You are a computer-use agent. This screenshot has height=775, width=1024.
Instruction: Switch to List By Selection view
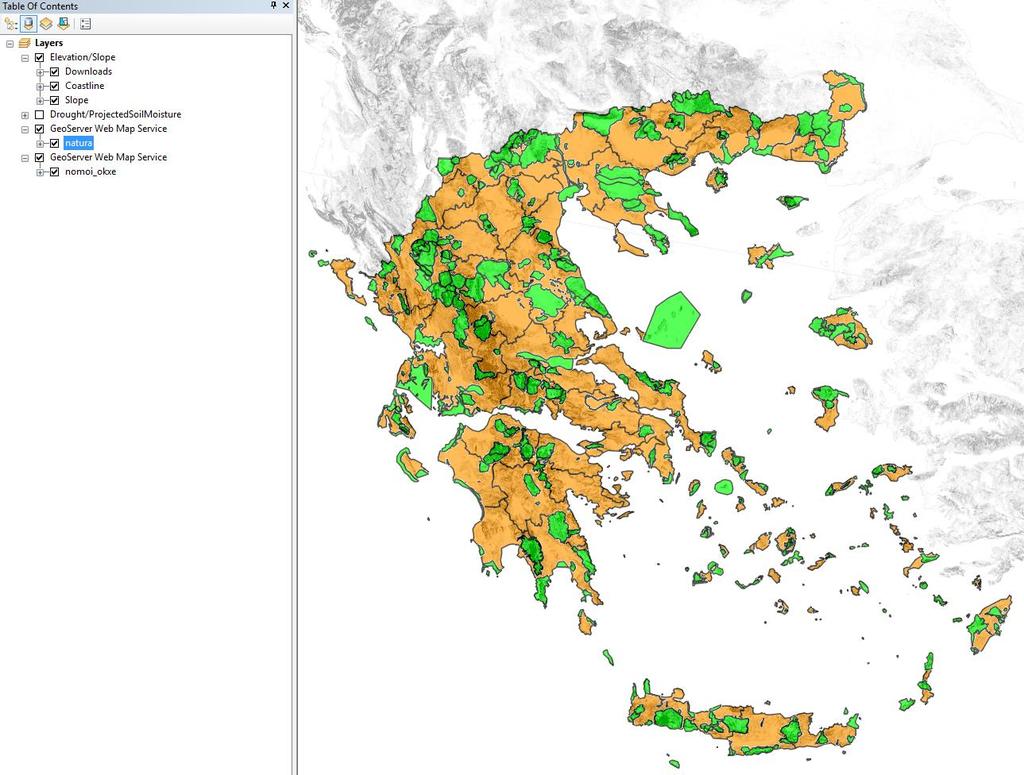(x=63, y=24)
